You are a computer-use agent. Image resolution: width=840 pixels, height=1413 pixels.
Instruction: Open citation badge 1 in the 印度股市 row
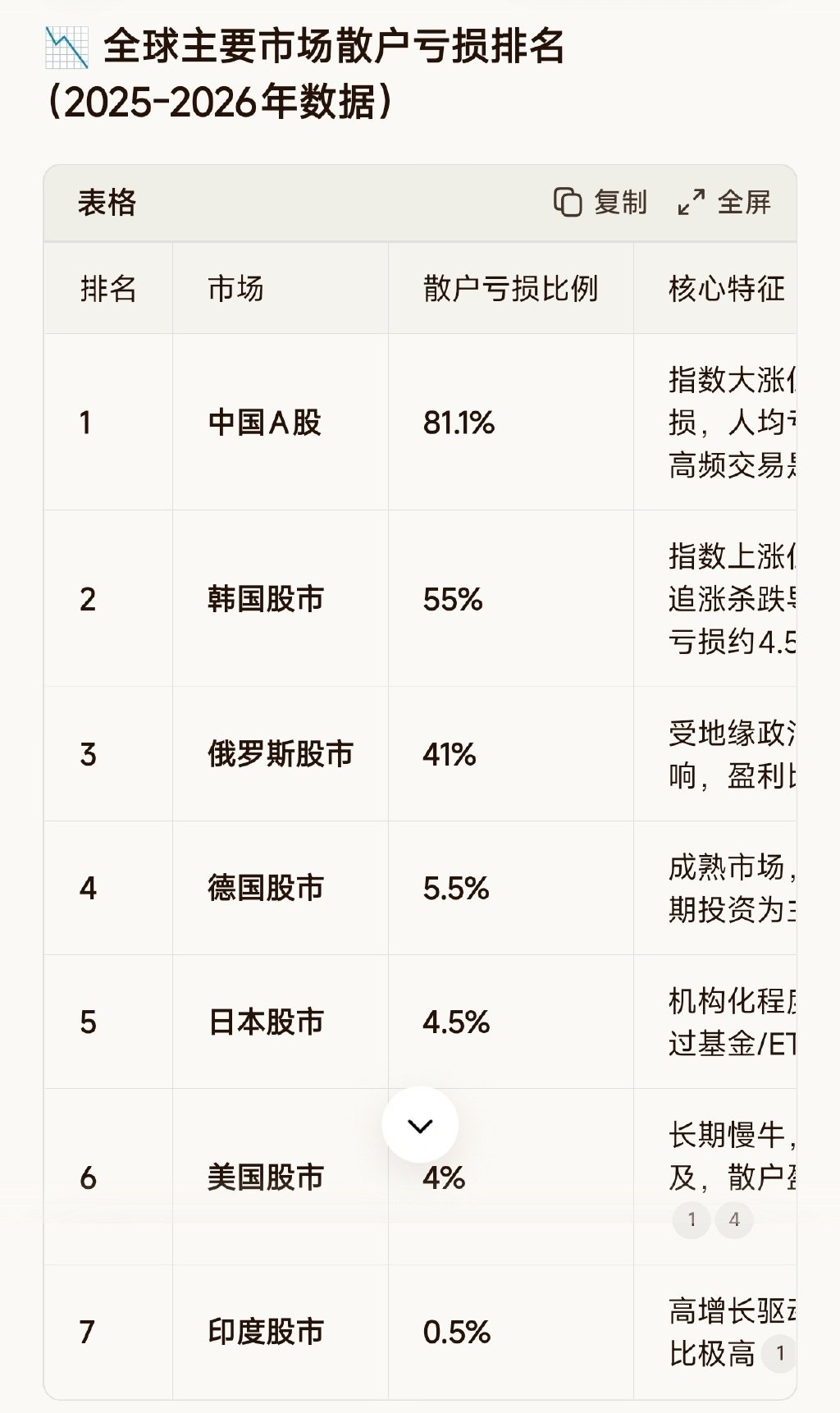[779, 1353]
